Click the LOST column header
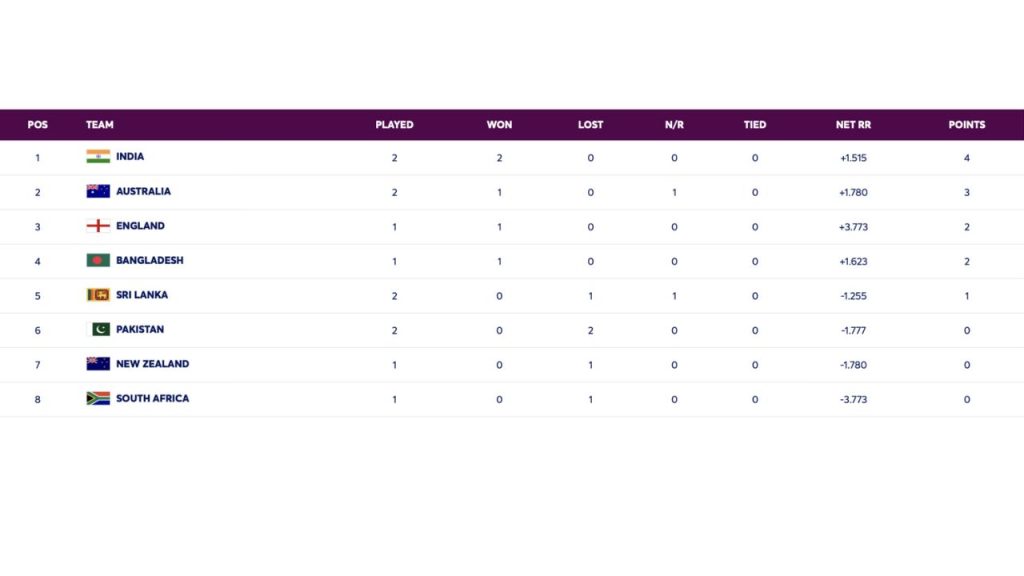 click(590, 125)
